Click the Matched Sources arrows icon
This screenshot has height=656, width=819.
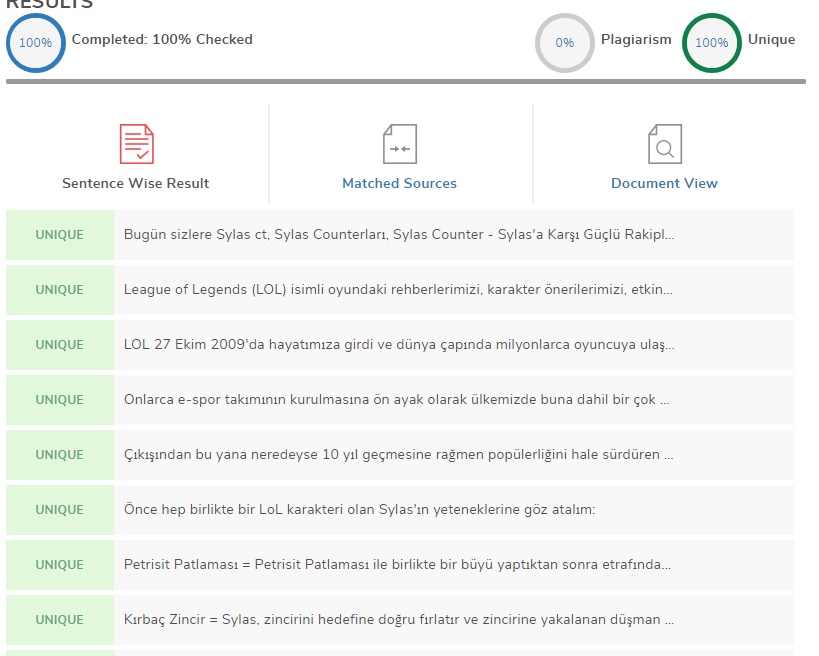tap(400, 144)
